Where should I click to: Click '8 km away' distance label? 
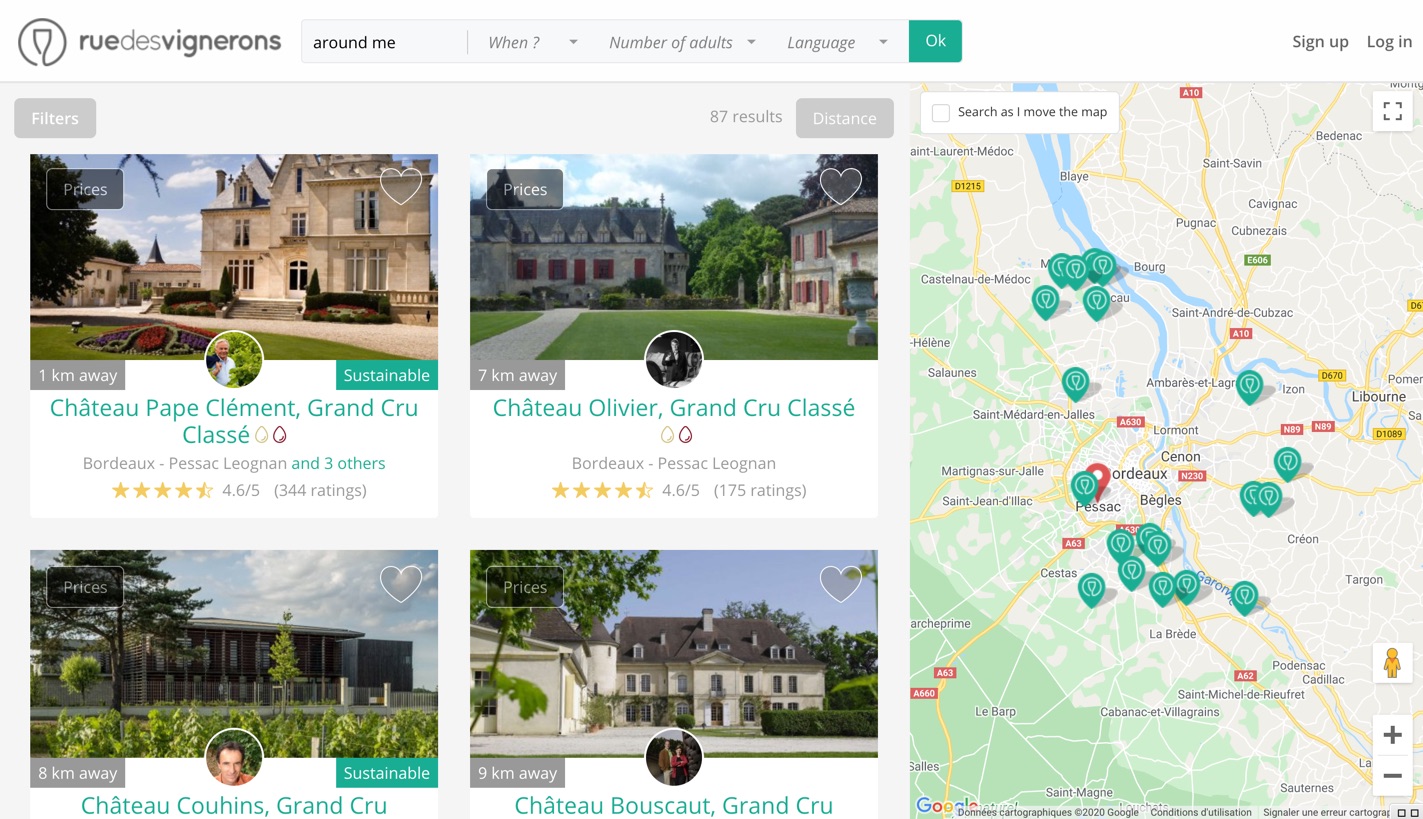[x=78, y=772]
